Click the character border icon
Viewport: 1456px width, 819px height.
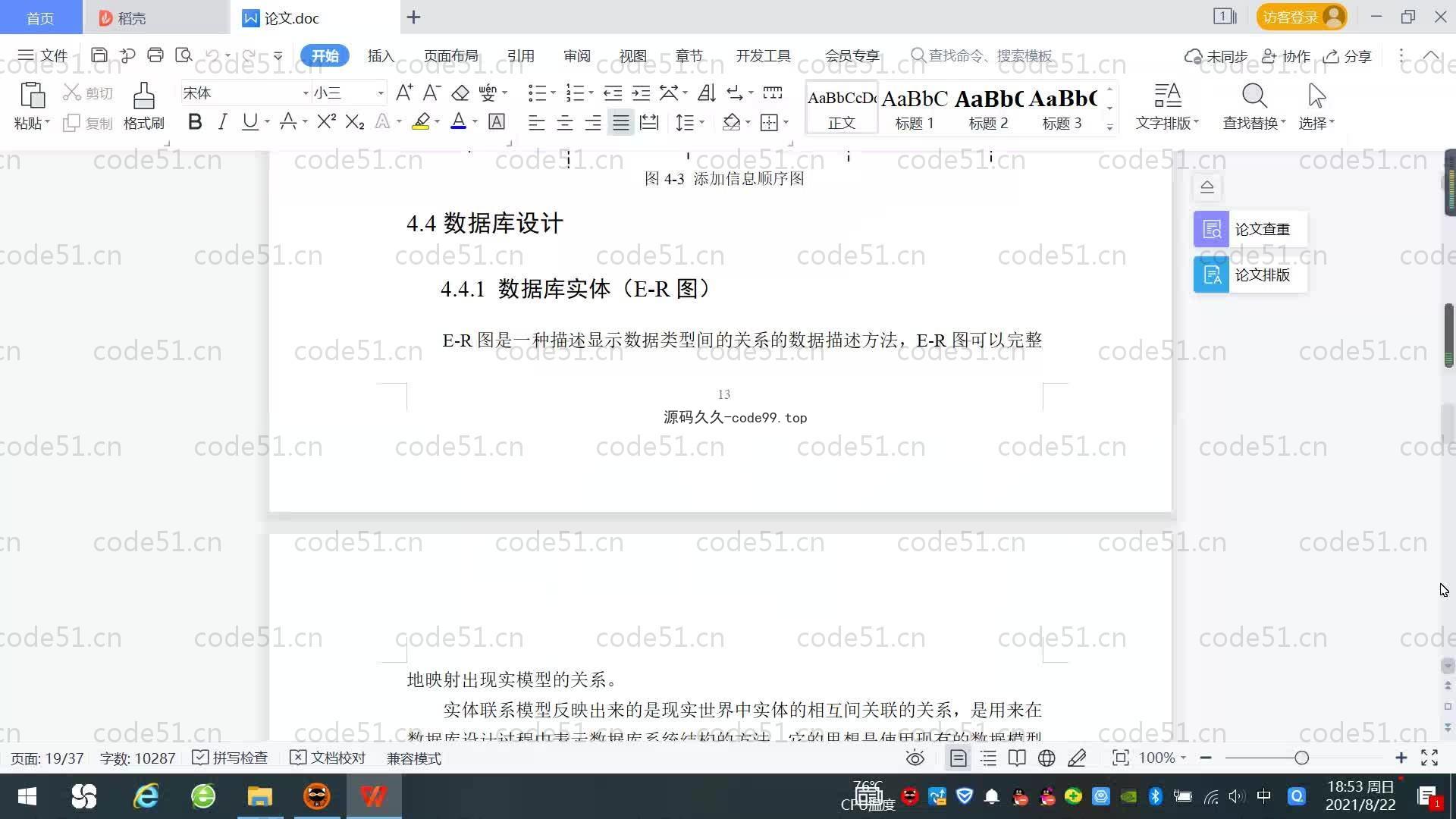497,121
